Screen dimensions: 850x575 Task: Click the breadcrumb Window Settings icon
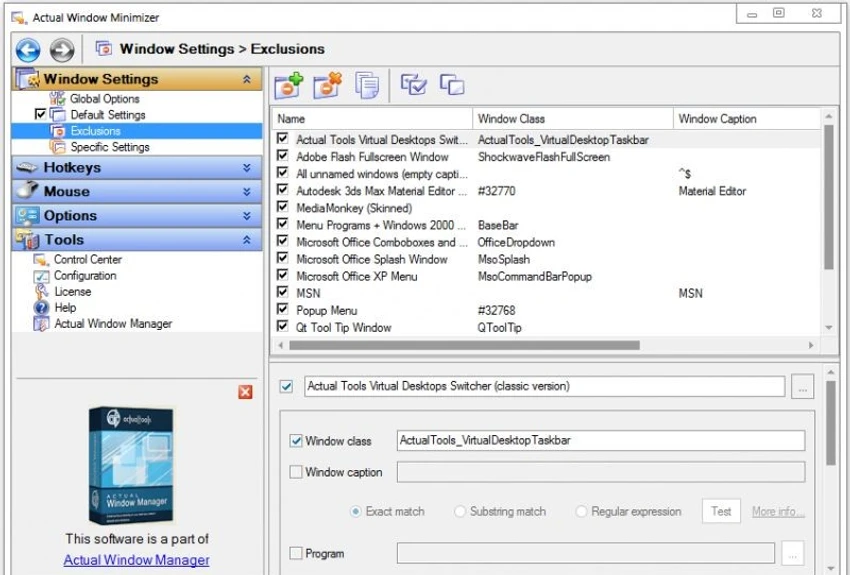tap(104, 49)
